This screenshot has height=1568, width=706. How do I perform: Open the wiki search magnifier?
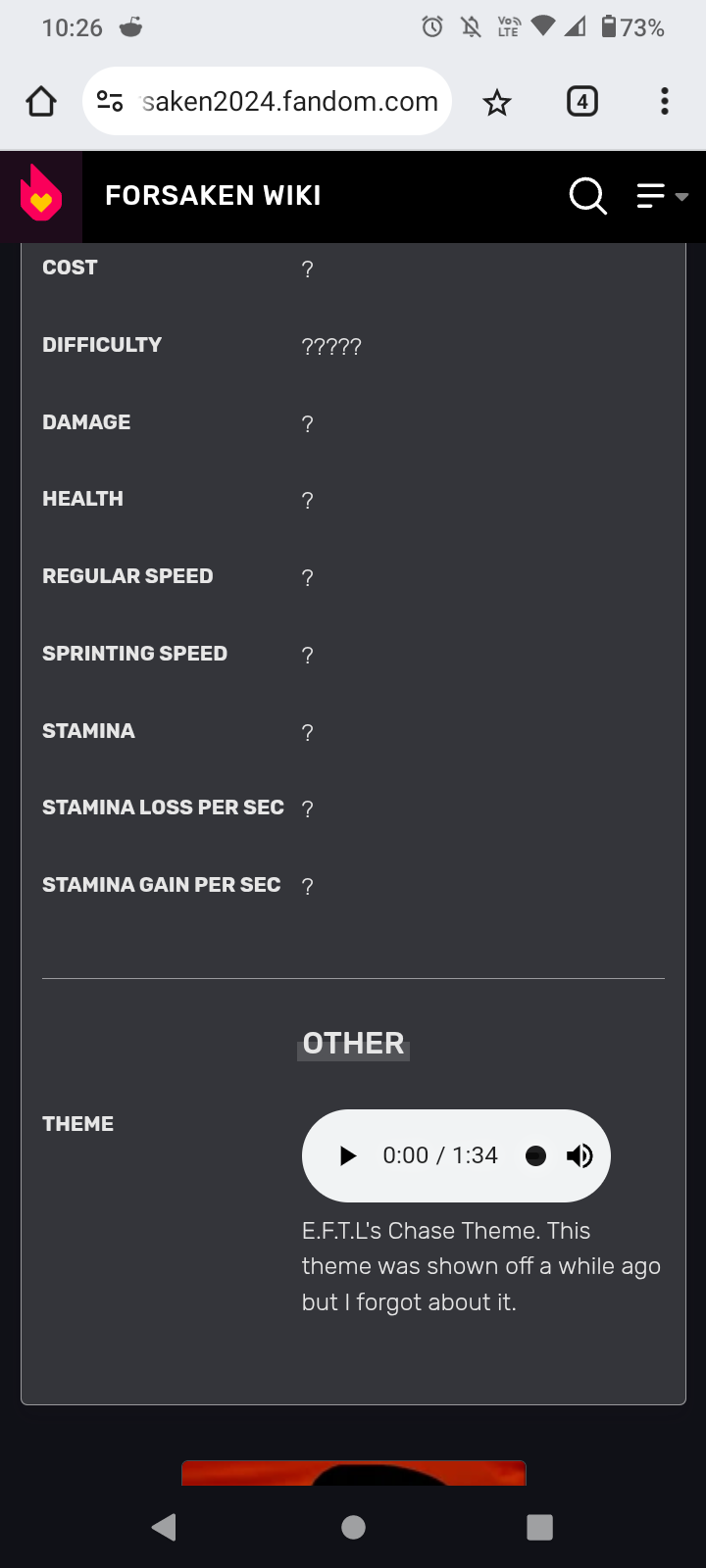pos(587,196)
